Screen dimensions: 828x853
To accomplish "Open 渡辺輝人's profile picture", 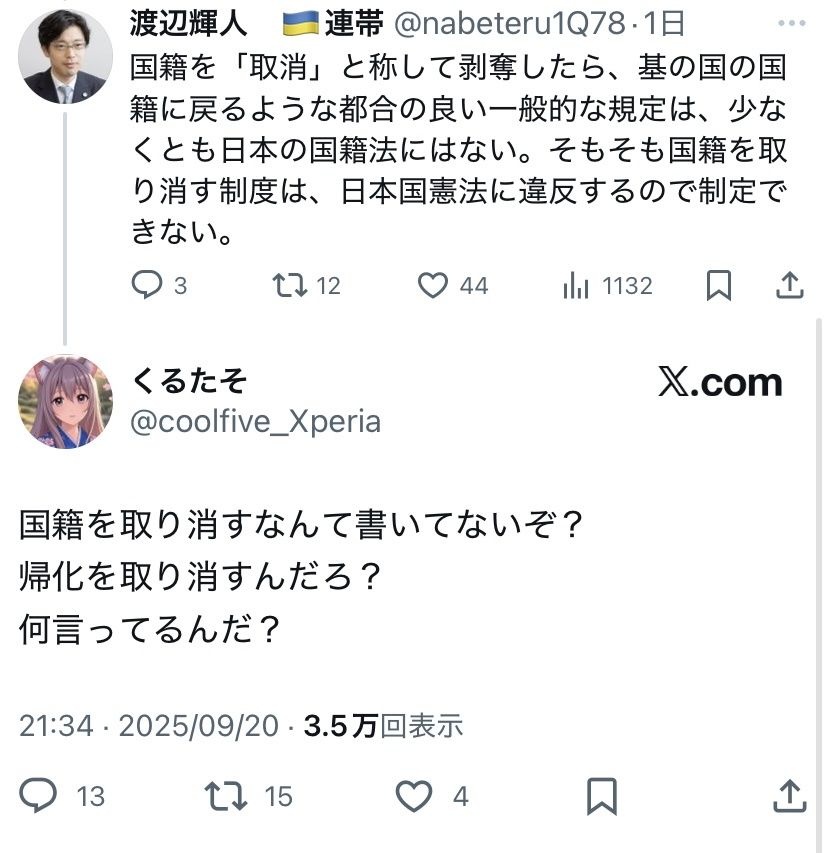I will point(65,57).
